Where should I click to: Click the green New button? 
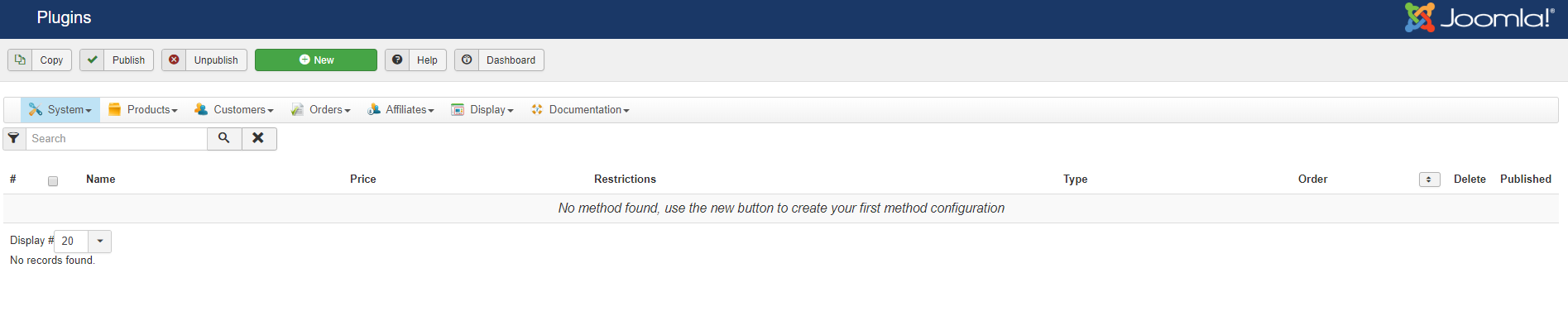[316, 60]
